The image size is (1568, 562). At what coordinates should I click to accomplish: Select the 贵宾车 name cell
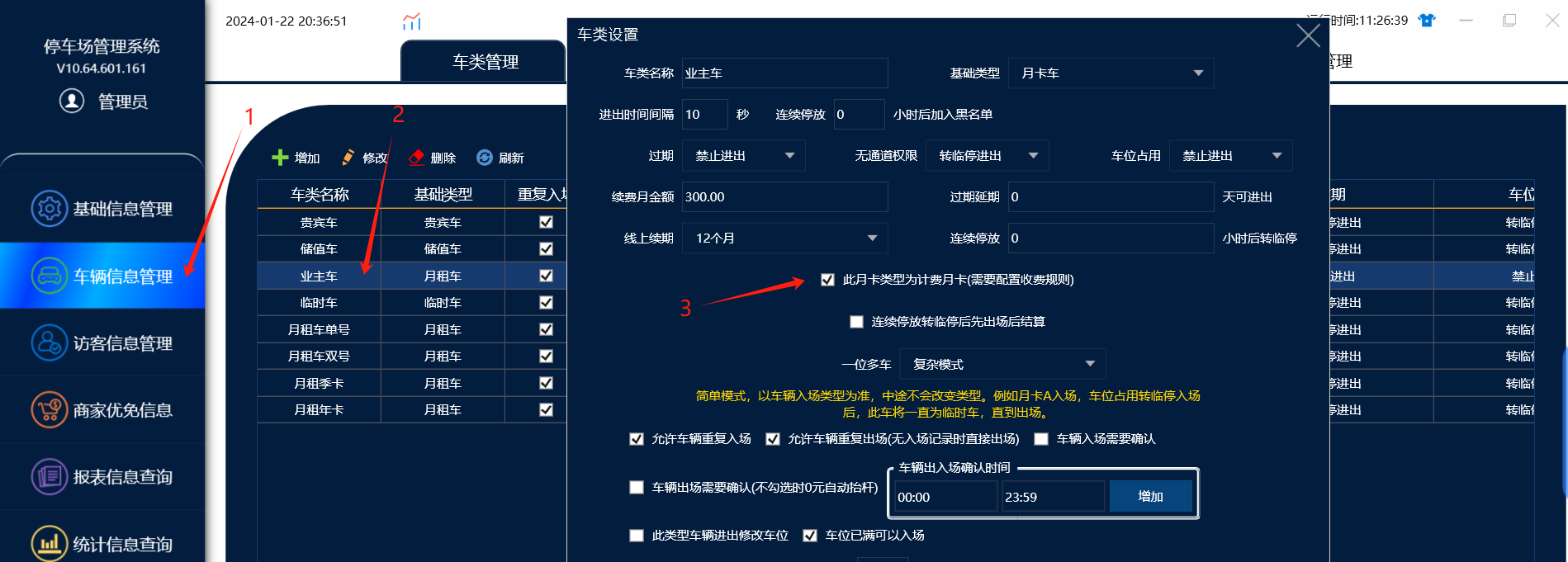[x=319, y=222]
